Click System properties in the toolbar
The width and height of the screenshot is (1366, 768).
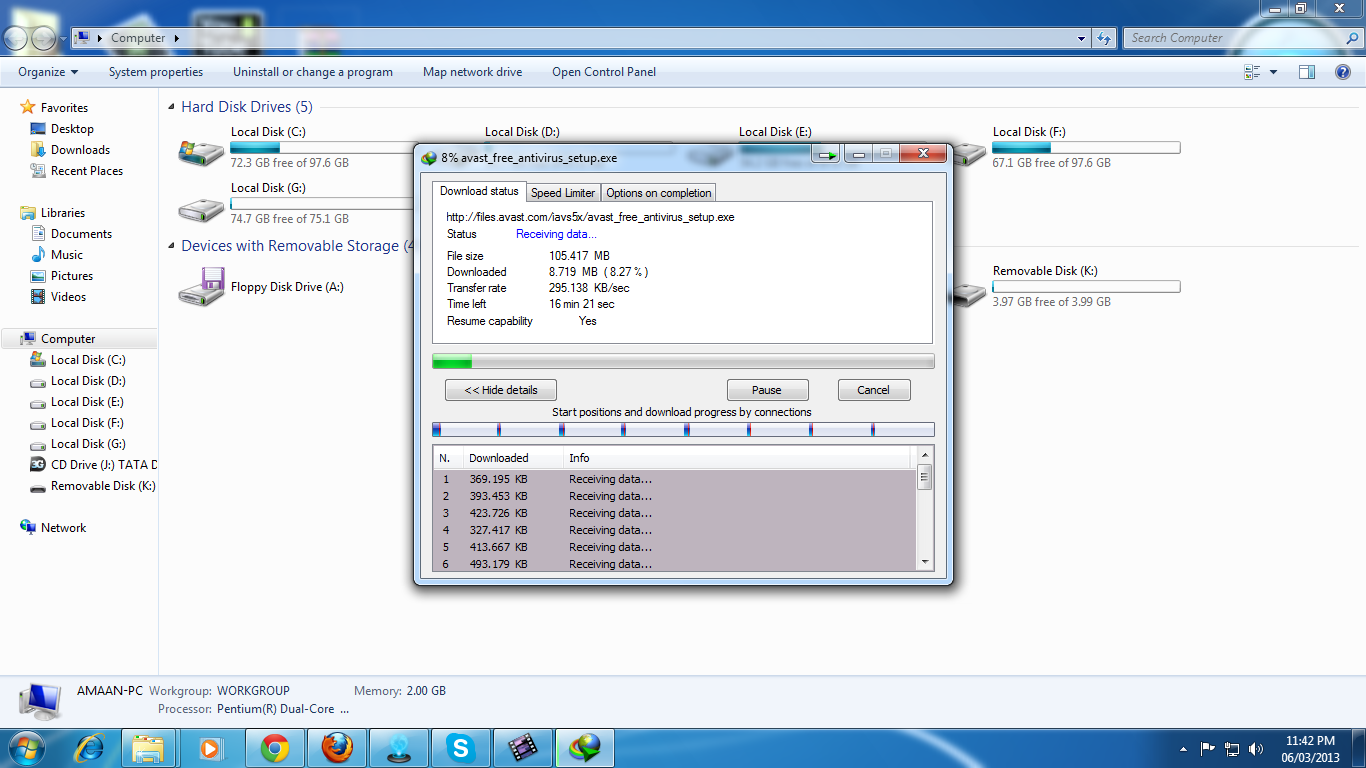[156, 72]
